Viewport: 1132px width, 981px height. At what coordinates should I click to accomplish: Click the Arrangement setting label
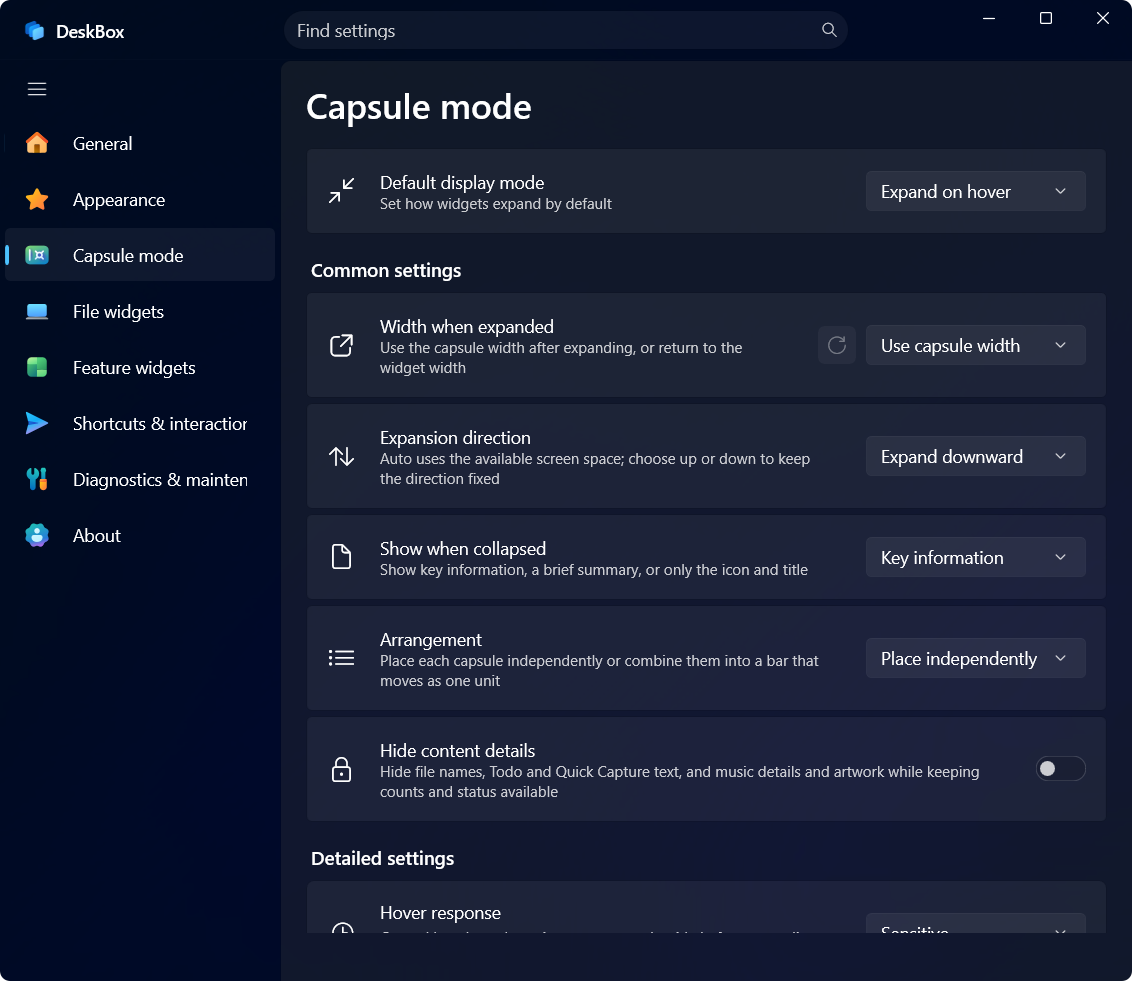tap(430, 640)
